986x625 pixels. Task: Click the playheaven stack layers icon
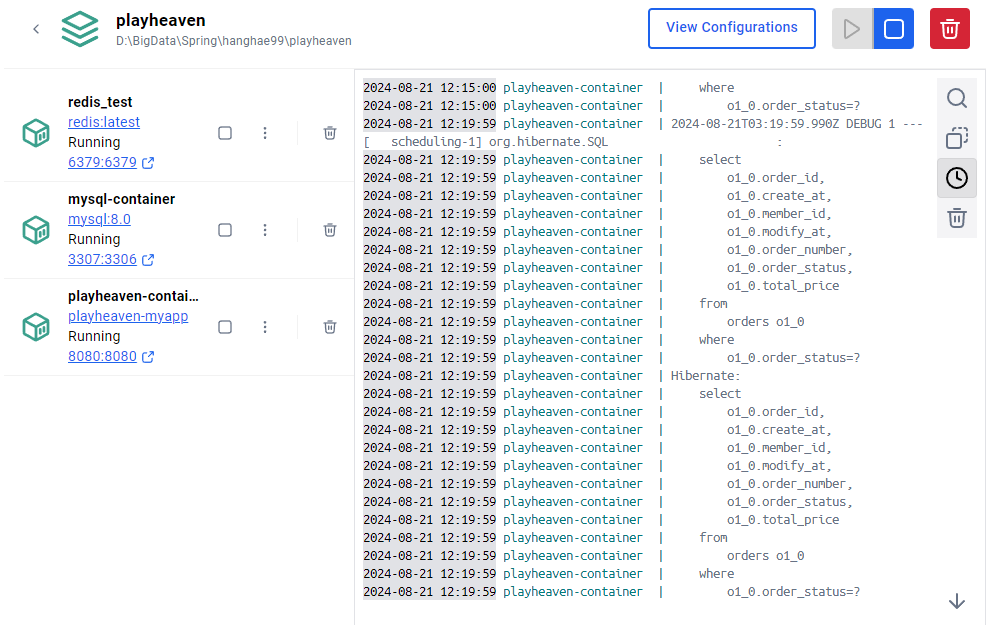pyautogui.click(x=80, y=29)
